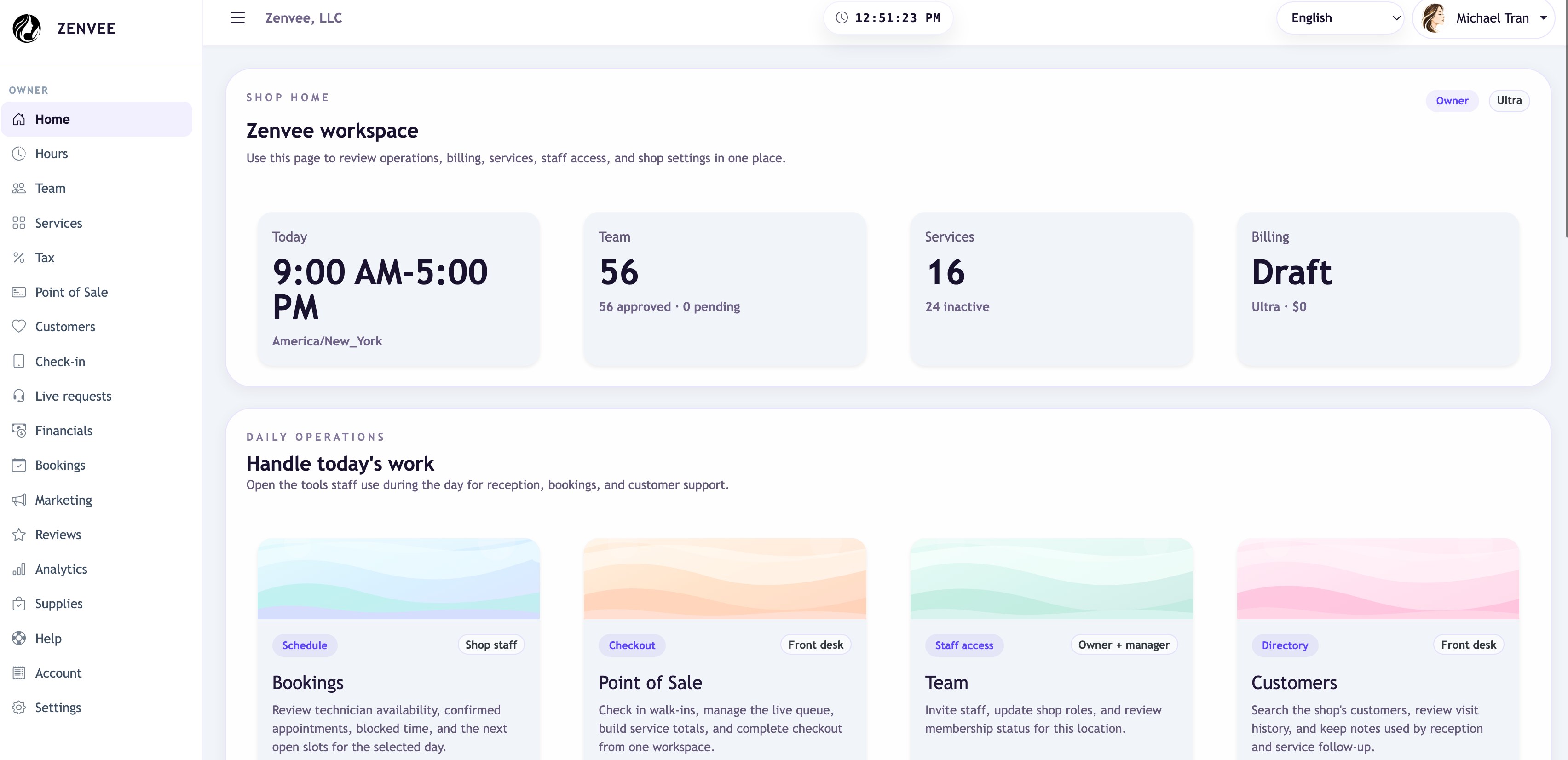Click the 12:51:23 PM clock display

click(x=888, y=17)
